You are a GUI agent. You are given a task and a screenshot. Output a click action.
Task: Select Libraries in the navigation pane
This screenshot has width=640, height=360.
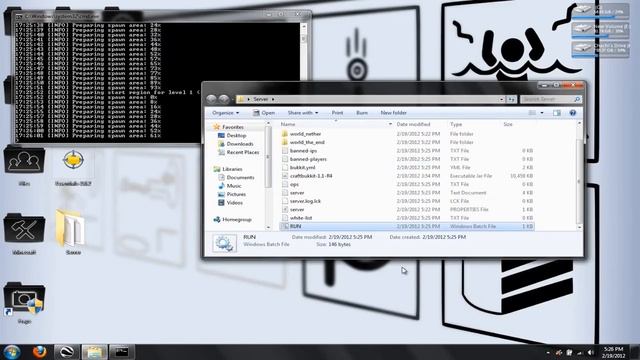232,169
